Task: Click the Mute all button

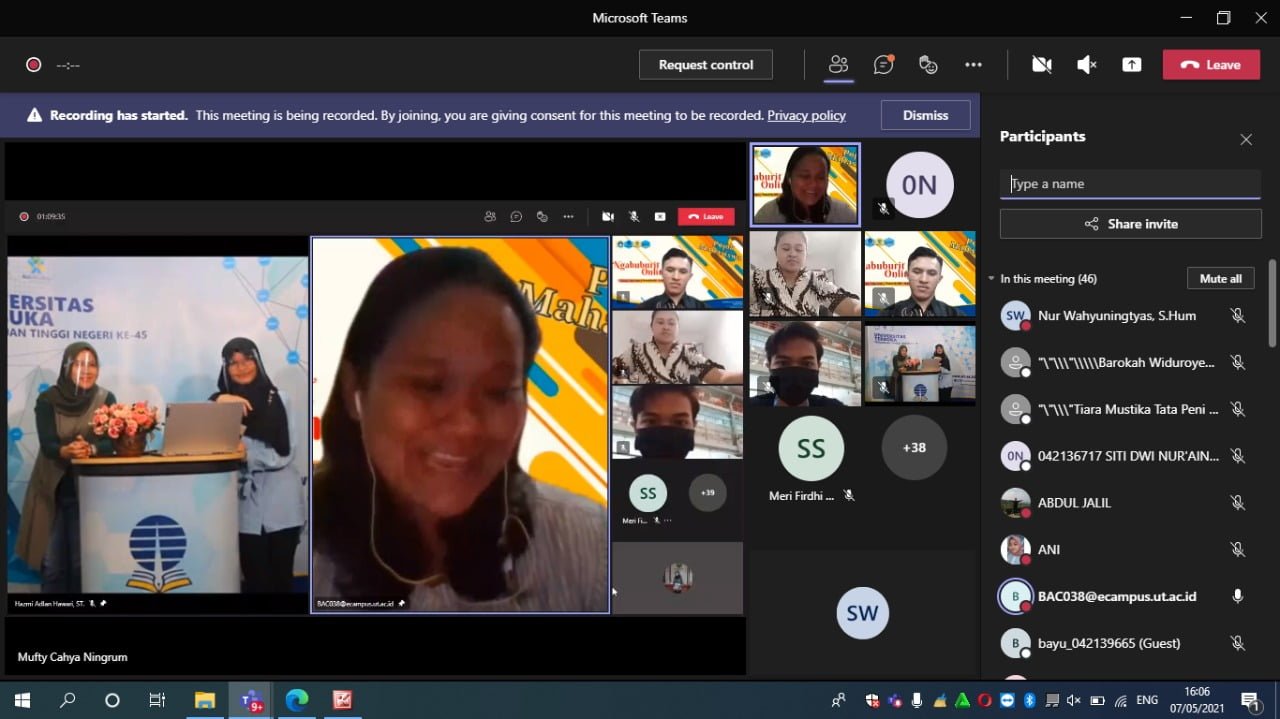Action: click(x=1220, y=279)
